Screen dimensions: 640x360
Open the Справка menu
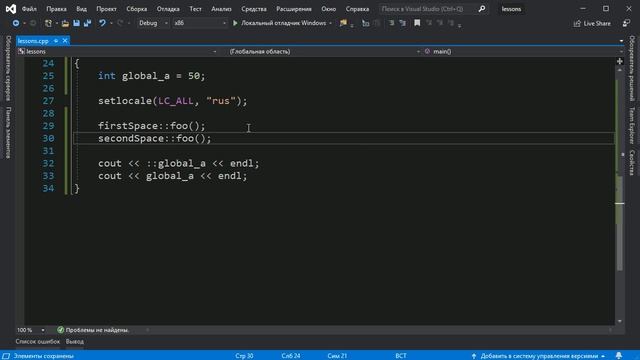(357, 9)
